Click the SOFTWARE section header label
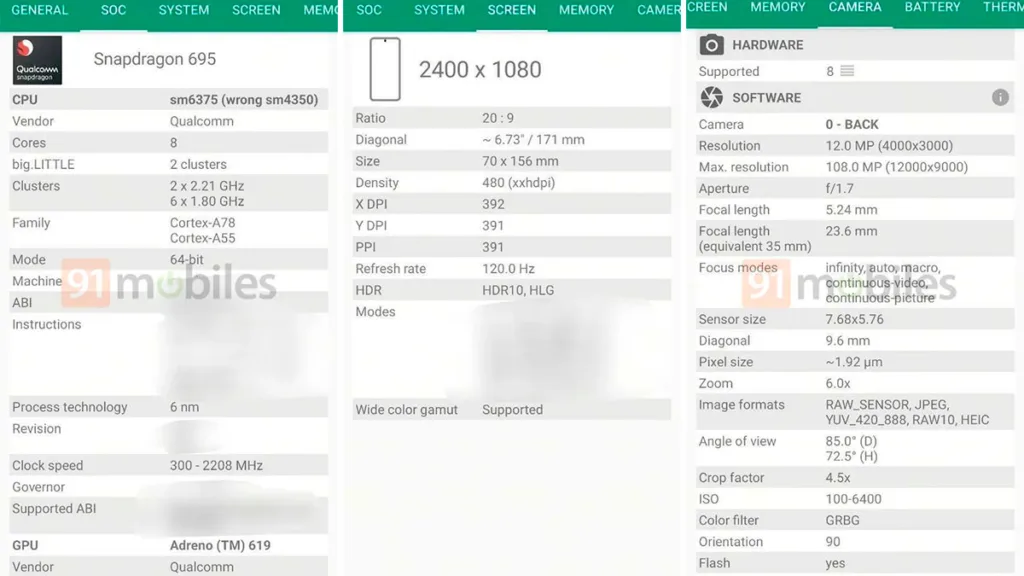Screen dimensions: 1024x576 (x=766, y=98)
